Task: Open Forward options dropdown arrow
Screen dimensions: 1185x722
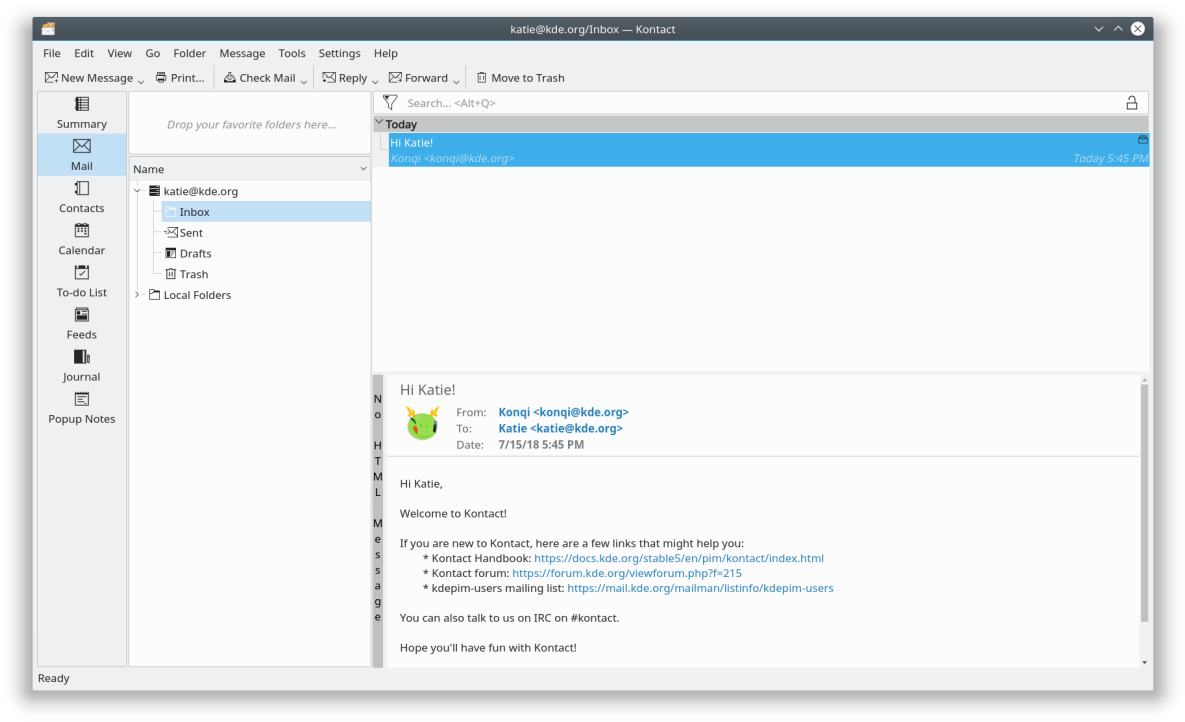Action: (x=456, y=81)
